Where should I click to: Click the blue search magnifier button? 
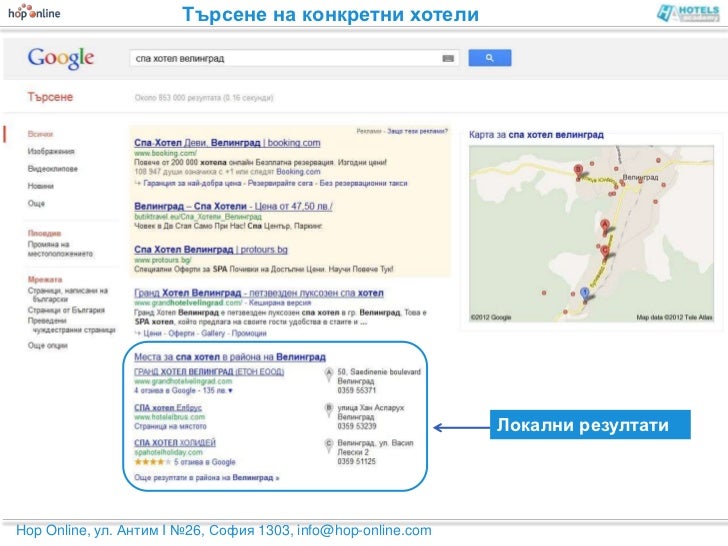[x=489, y=58]
